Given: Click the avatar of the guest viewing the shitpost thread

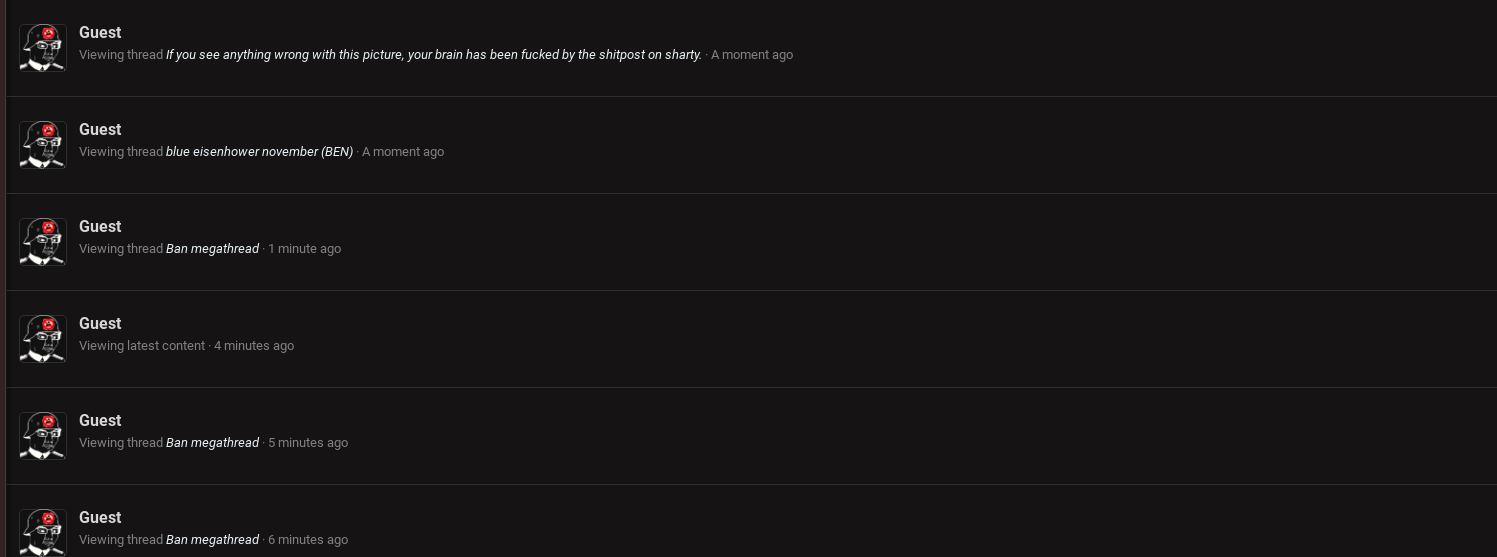Looking at the screenshot, I should pos(43,48).
